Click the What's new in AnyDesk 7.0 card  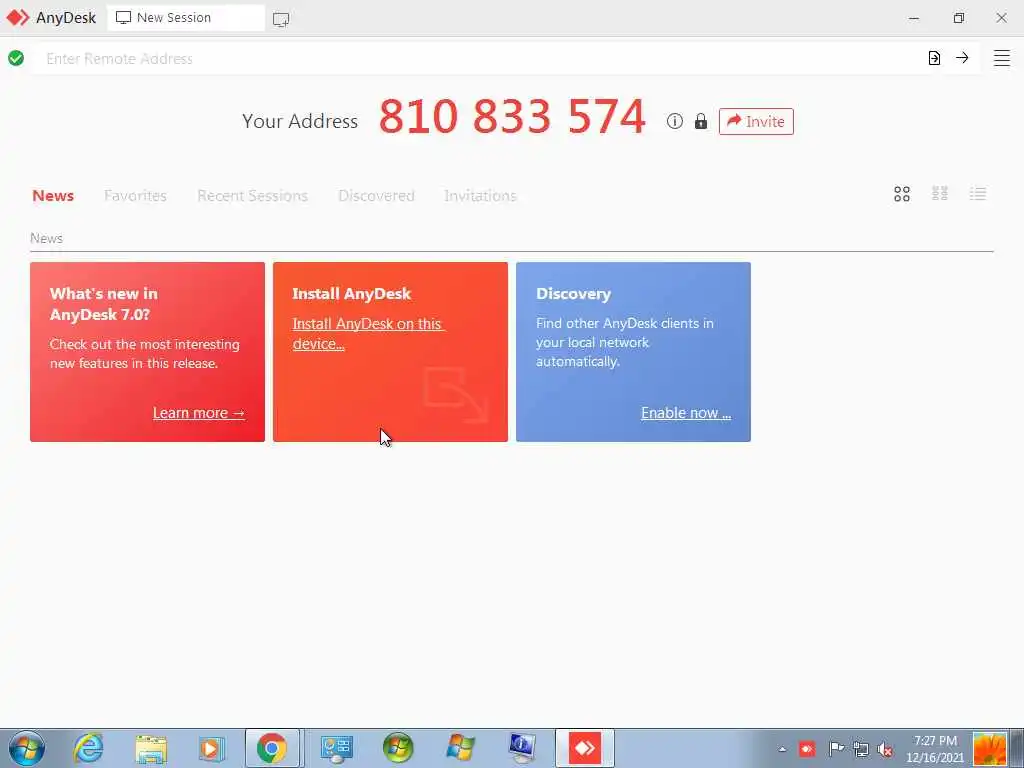point(148,352)
